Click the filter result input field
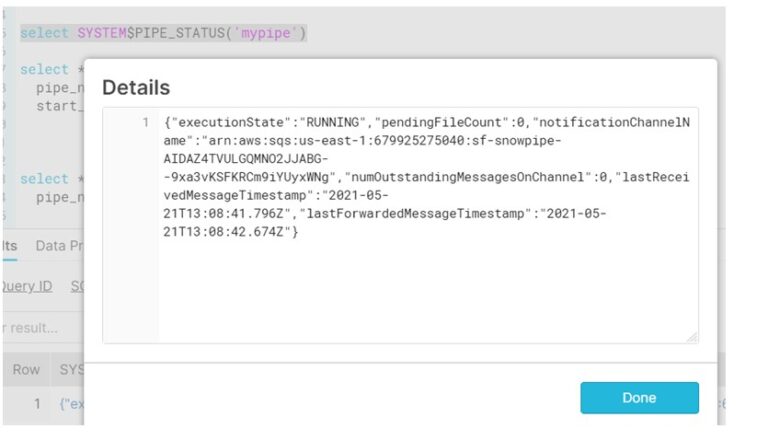 click(x=30, y=327)
